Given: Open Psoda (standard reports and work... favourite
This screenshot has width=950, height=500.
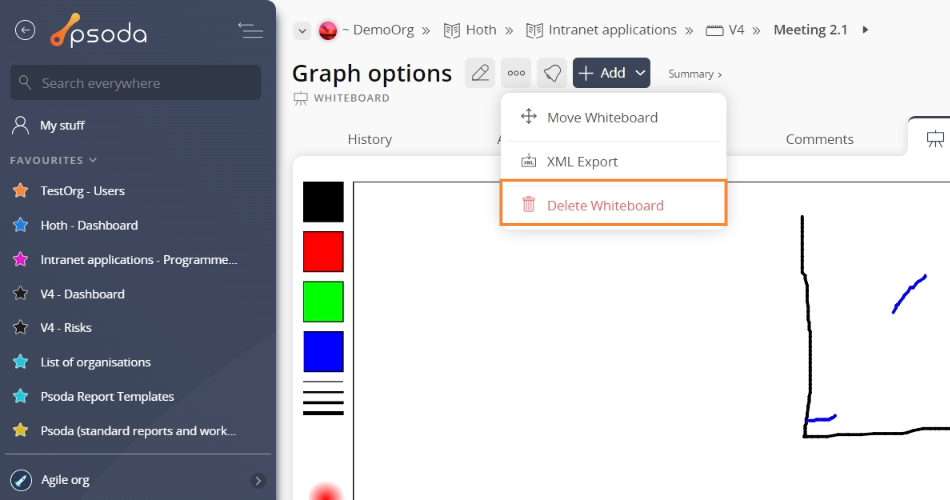Looking at the screenshot, I should (138, 430).
